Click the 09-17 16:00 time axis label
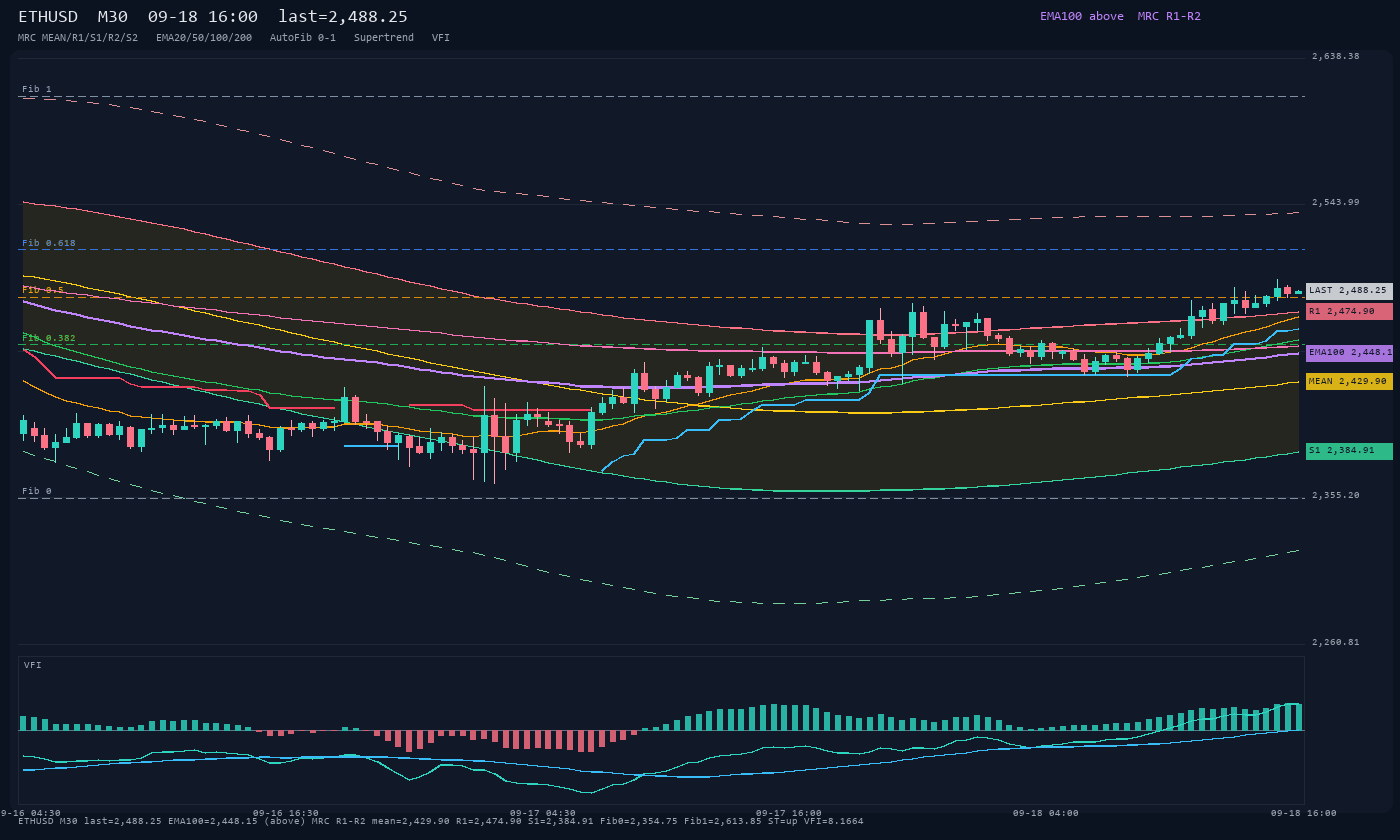 tap(789, 813)
